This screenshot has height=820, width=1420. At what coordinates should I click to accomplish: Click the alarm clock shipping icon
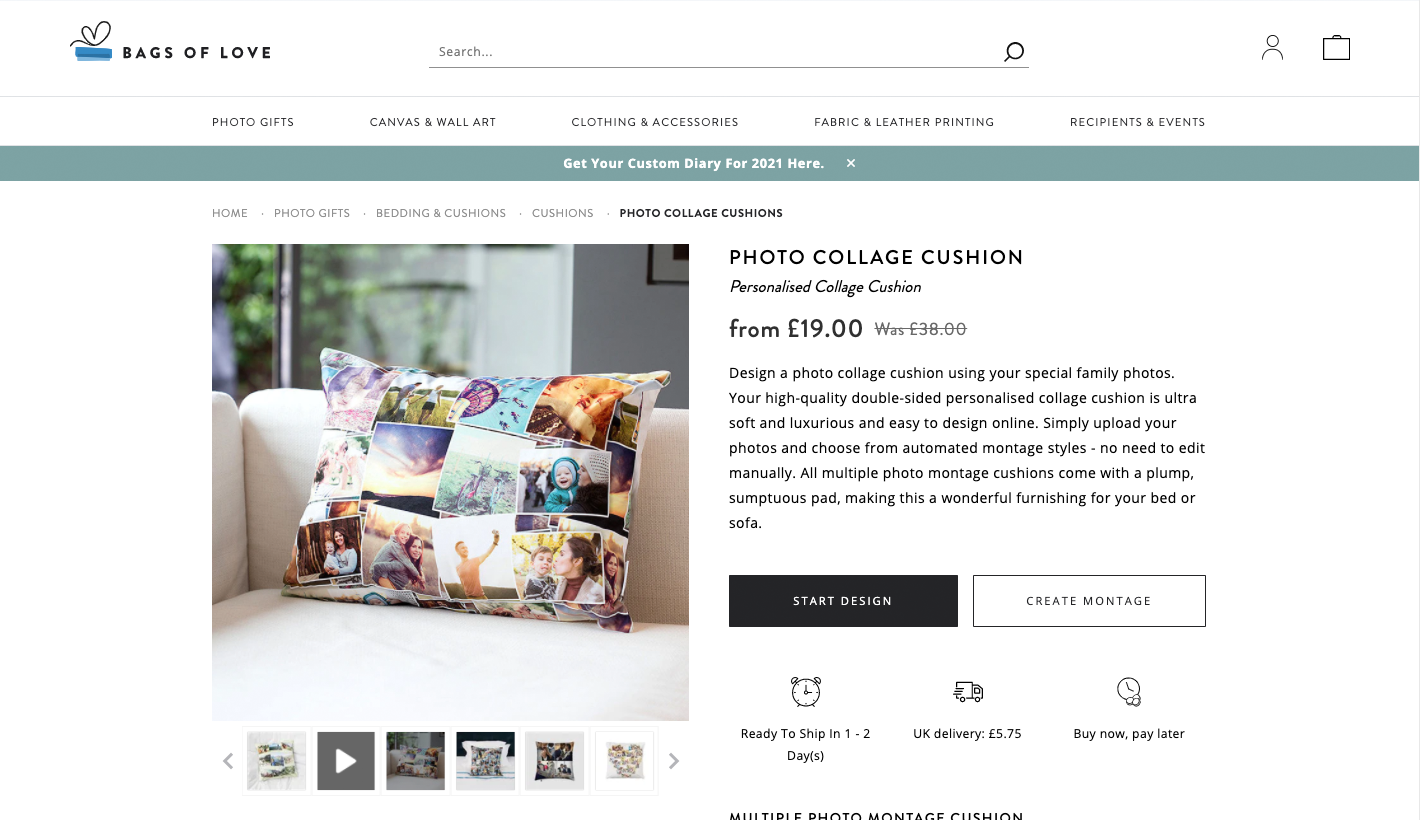806,691
